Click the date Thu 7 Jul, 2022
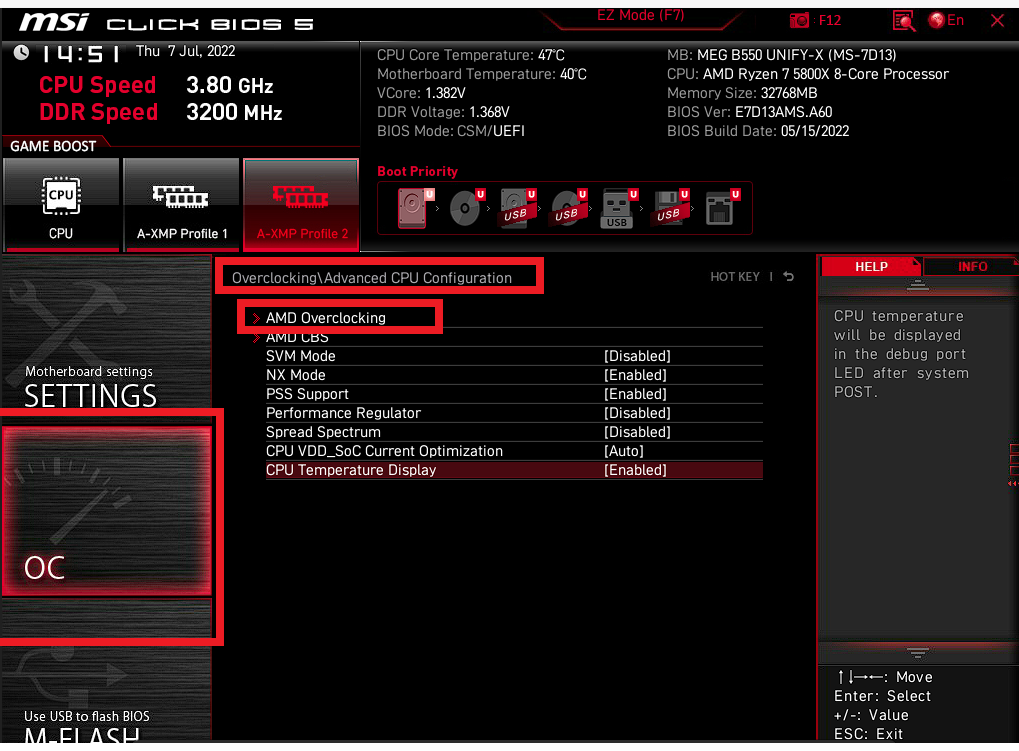Screen dimensions: 1019x751 185,51
